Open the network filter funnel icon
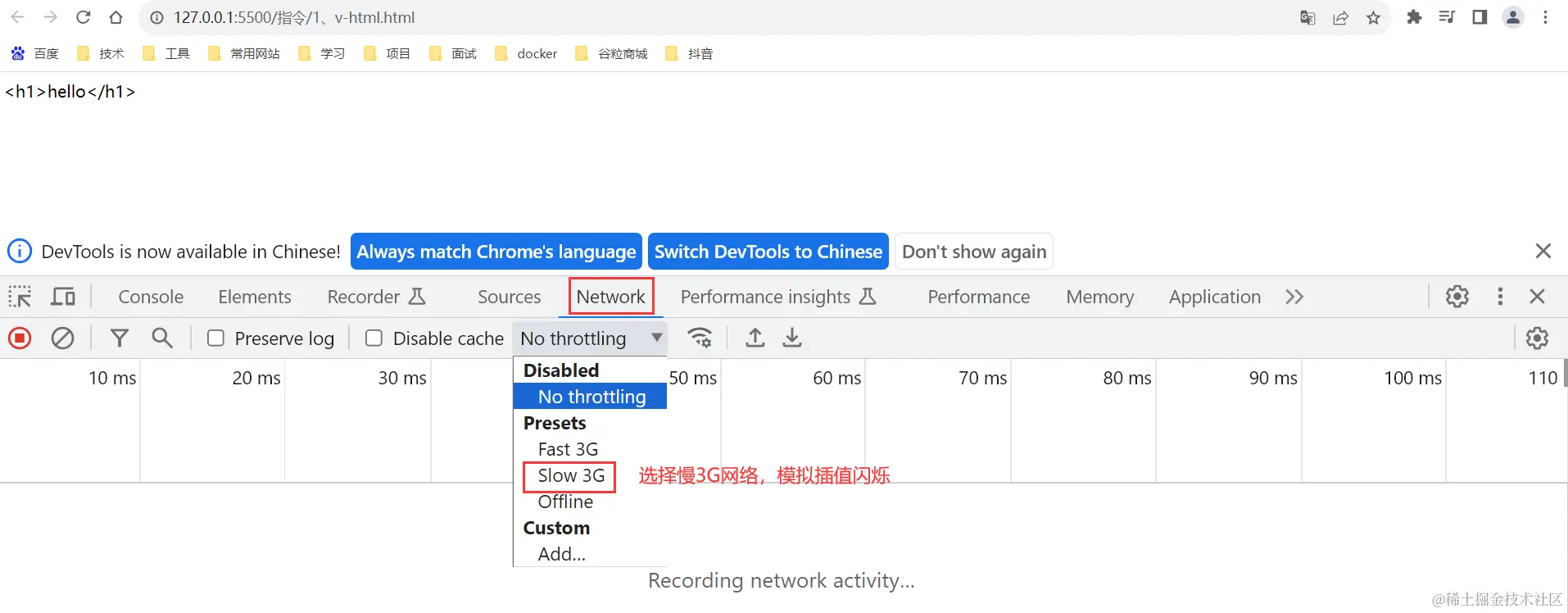Viewport: 1568px width, 613px height. pos(120,338)
